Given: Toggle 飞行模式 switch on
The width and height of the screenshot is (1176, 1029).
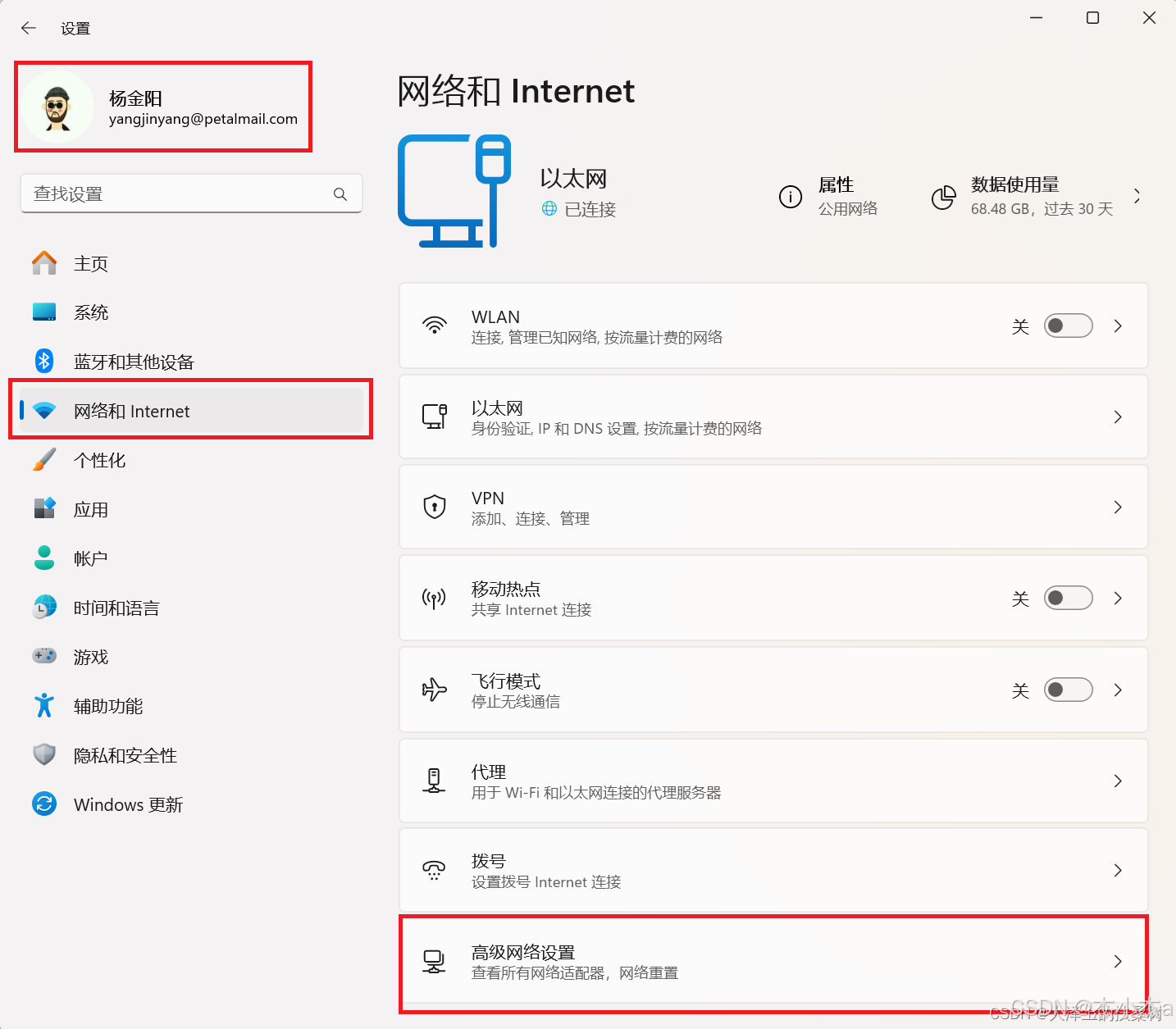Looking at the screenshot, I should [x=1068, y=690].
